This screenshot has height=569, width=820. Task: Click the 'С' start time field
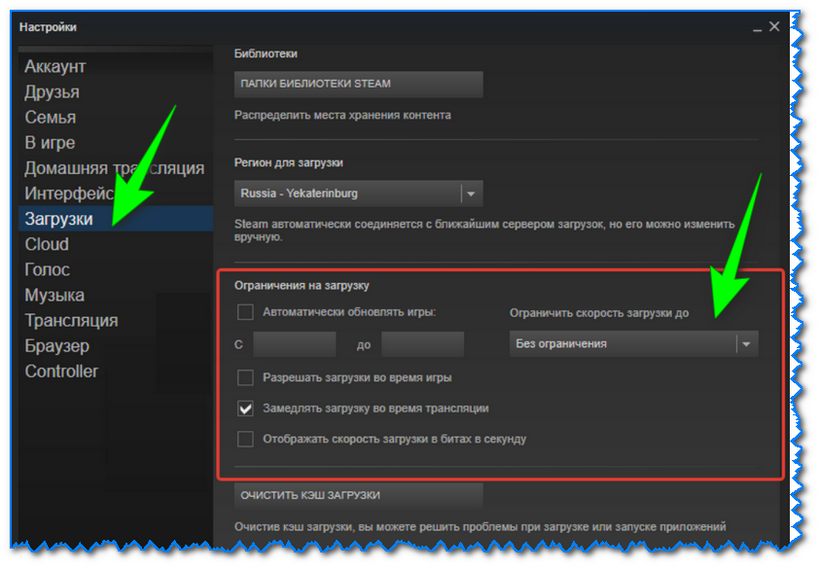pyautogui.click(x=294, y=344)
